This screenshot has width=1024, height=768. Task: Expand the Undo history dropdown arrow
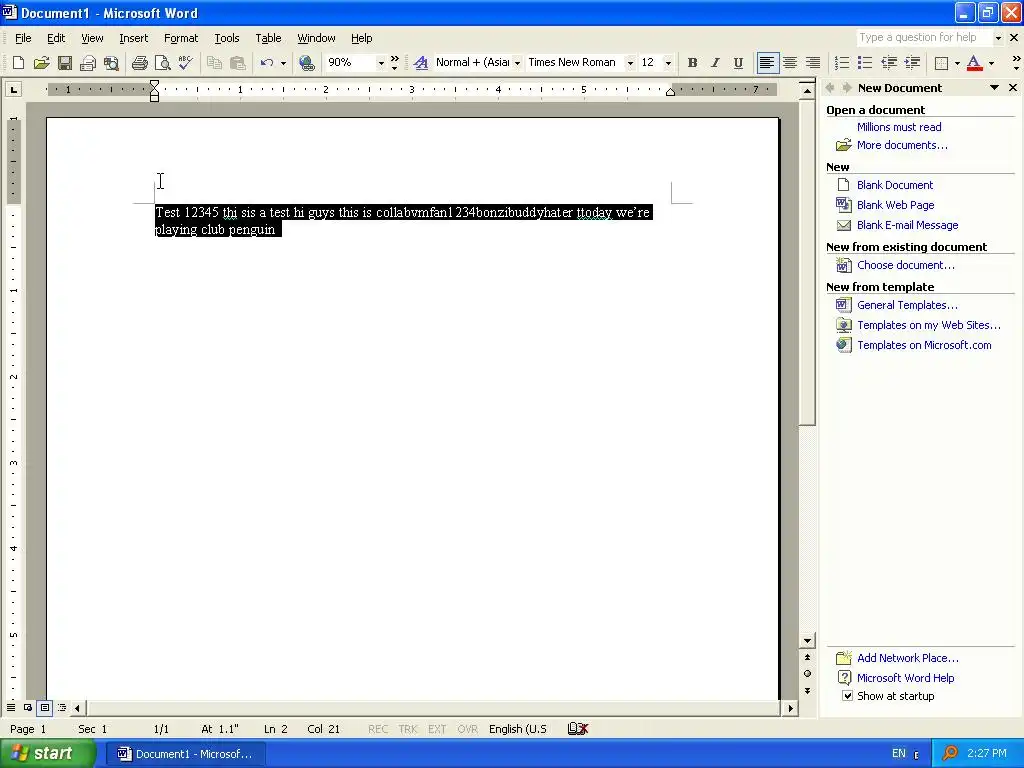point(283,63)
